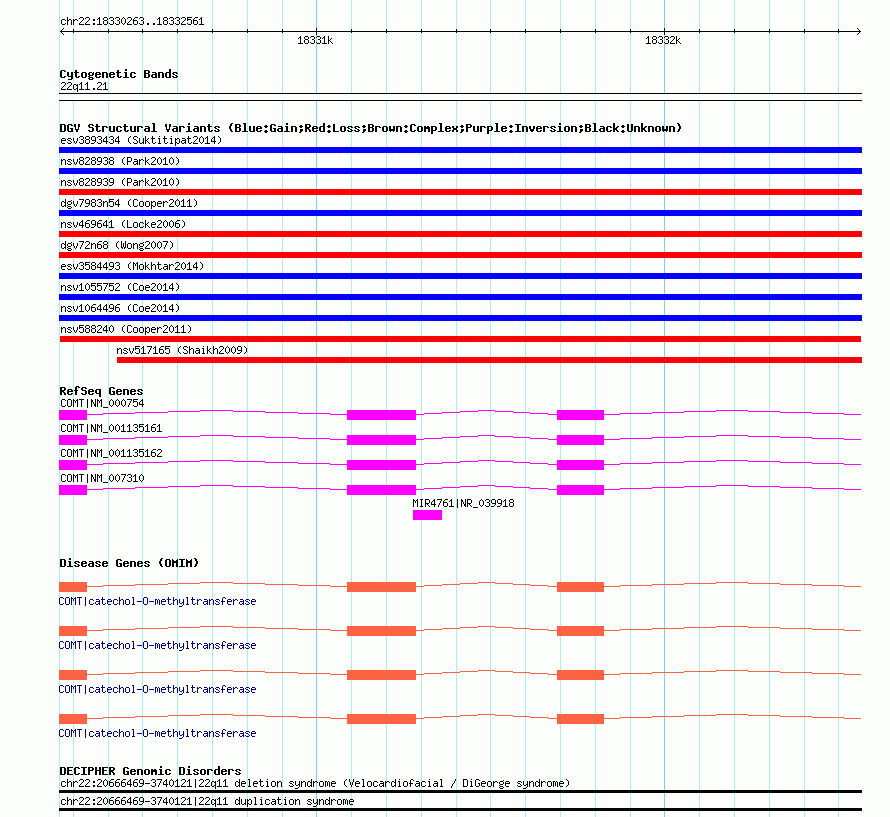Click nsv1055752 (Coe2014) variant label
Viewport: 890px width, 817px height.
pyautogui.click(x=120, y=287)
